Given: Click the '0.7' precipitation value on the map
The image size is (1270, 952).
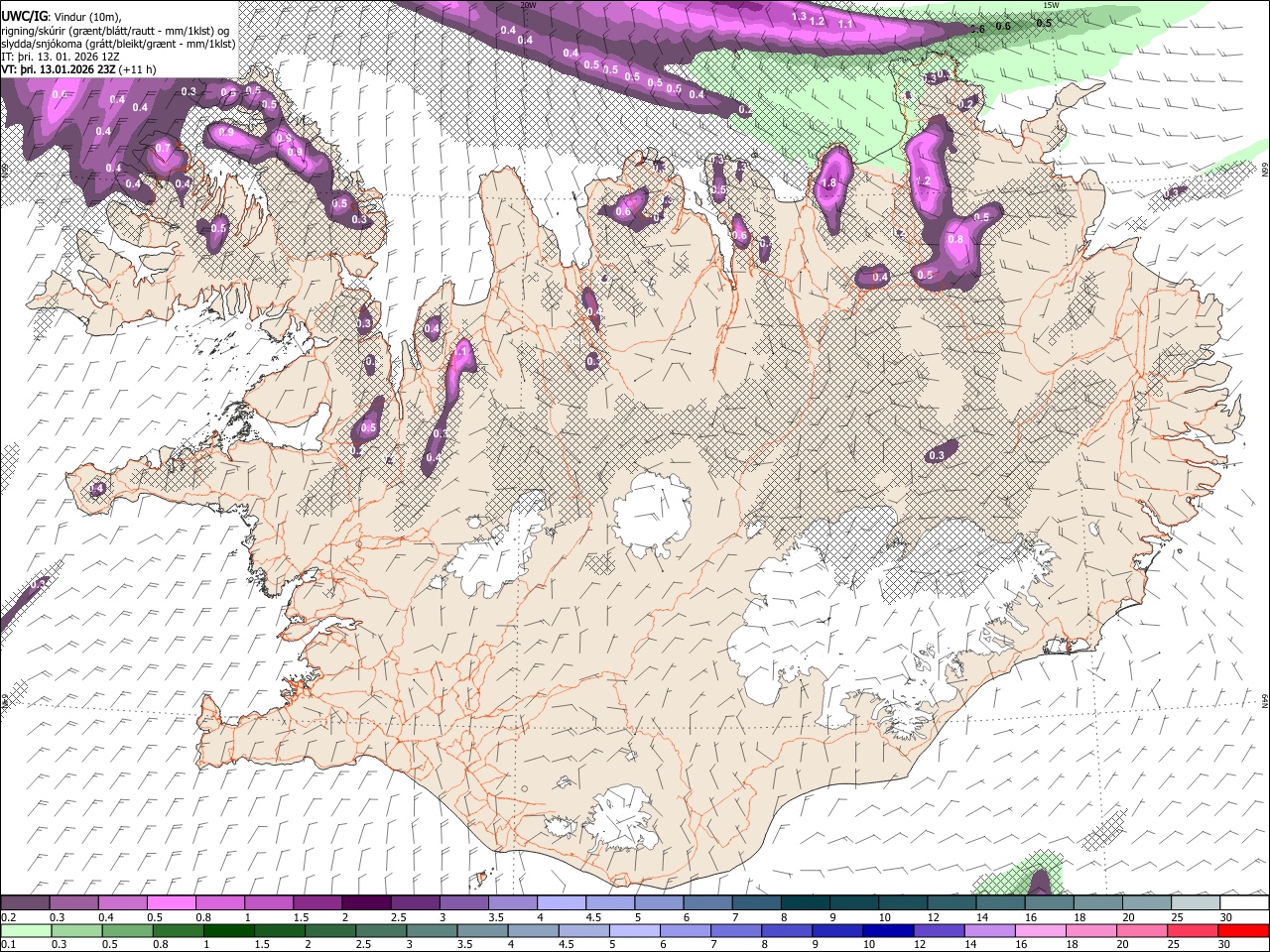Looking at the screenshot, I should (163, 149).
